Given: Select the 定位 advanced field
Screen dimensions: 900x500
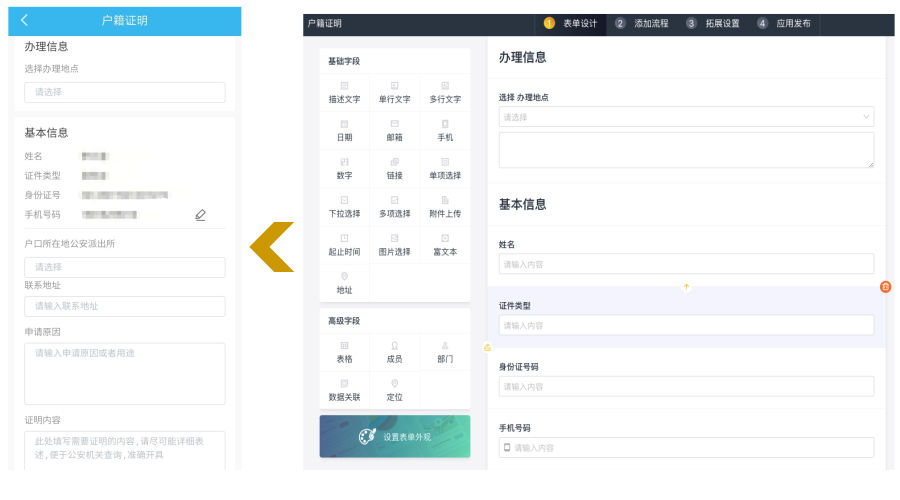Looking at the screenshot, I should click(x=394, y=389).
